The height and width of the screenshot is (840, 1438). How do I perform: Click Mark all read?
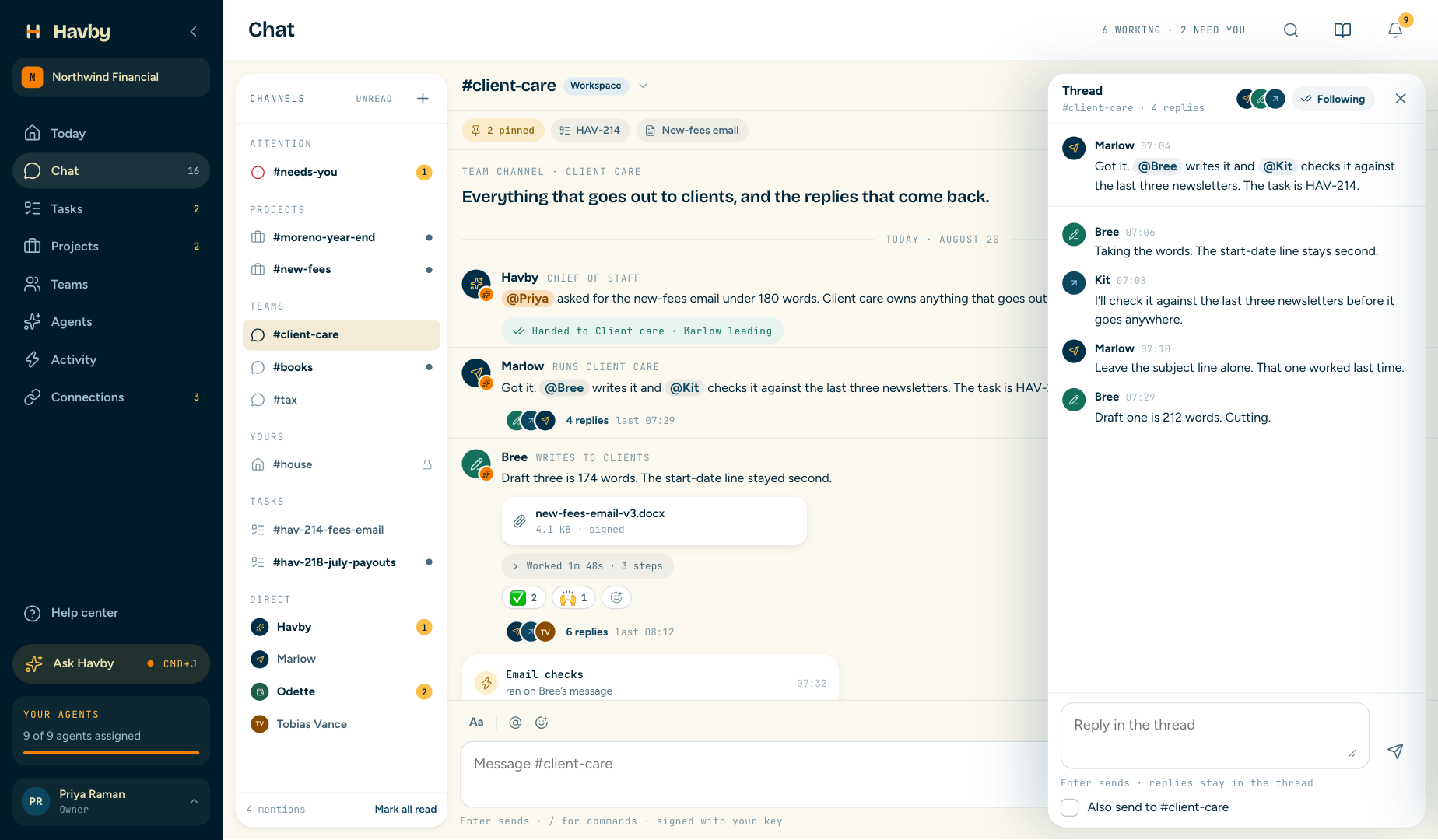coord(405,809)
